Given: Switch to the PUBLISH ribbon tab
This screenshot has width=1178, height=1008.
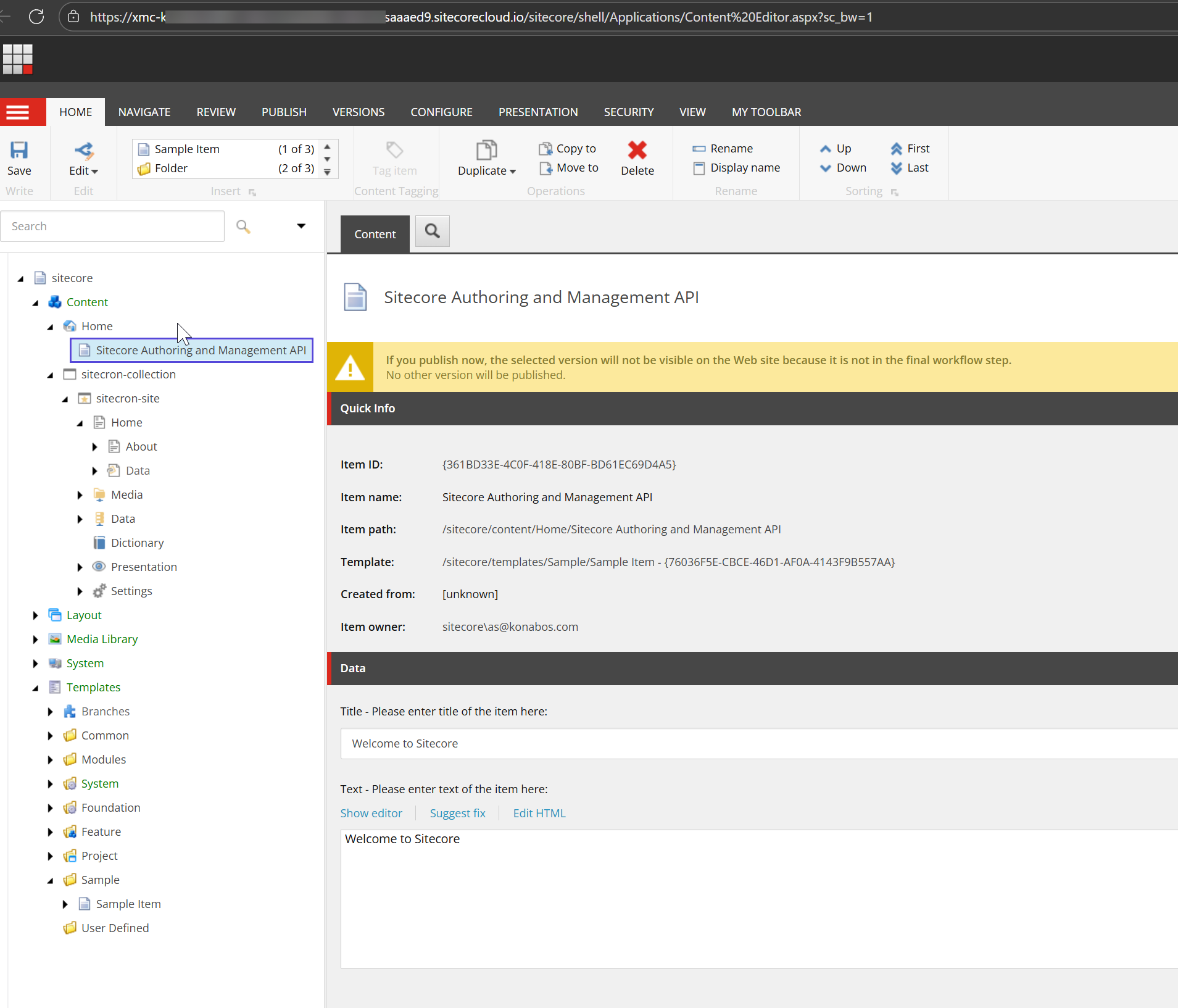Looking at the screenshot, I should point(284,112).
